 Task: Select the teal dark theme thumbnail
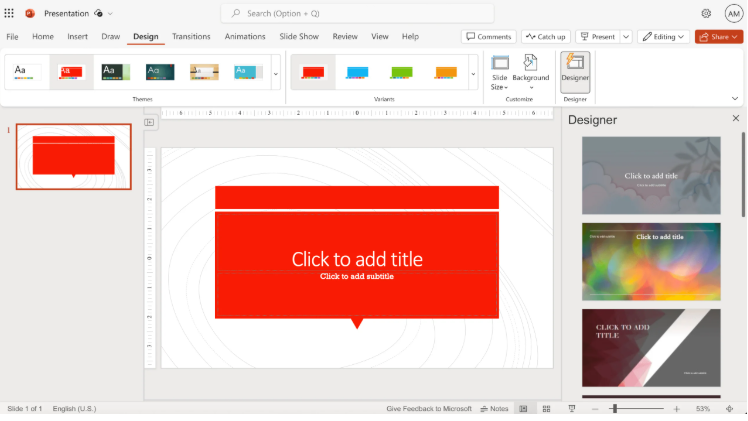(x=160, y=72)
